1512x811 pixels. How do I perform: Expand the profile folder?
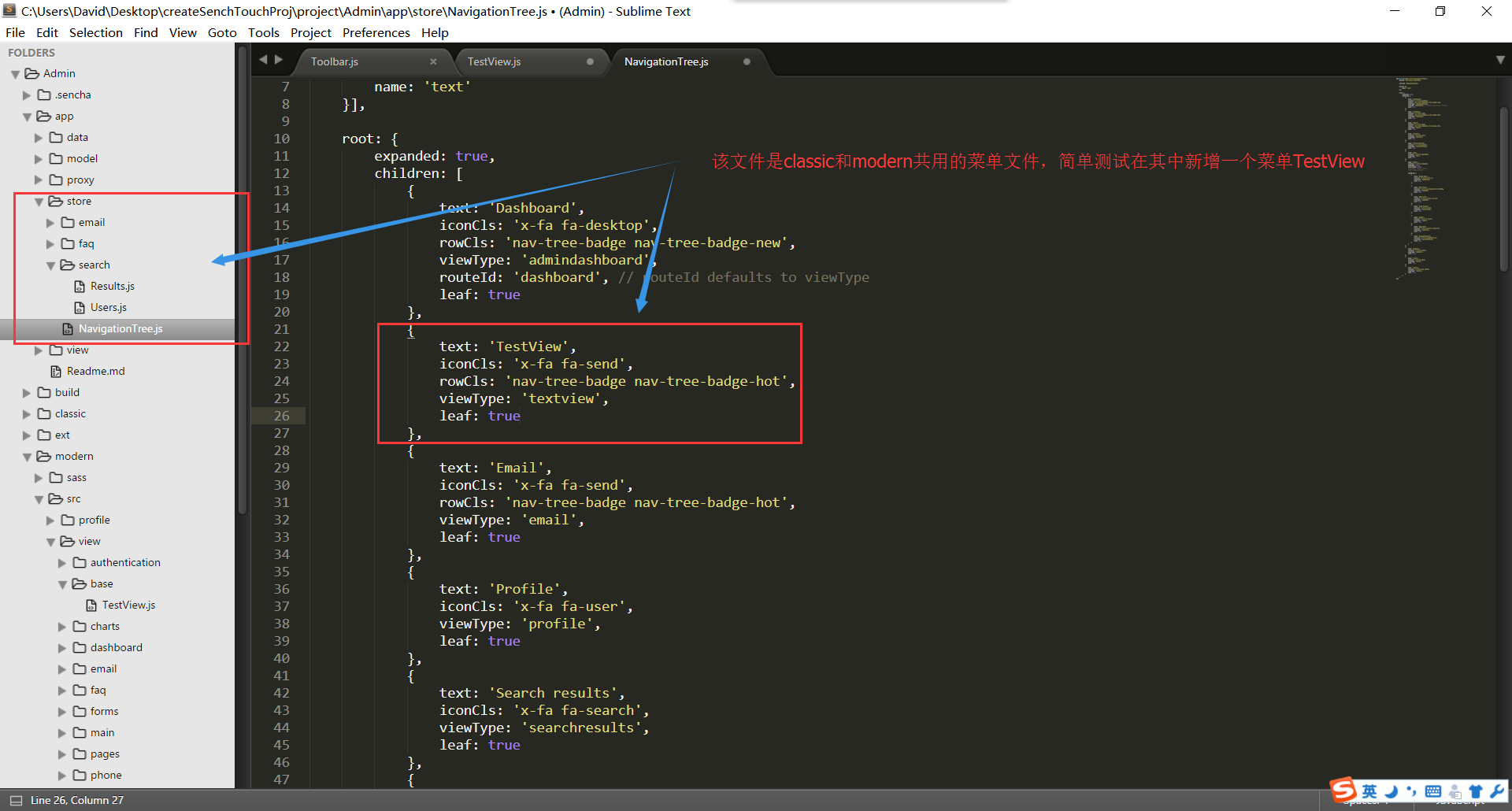point(50,520)
